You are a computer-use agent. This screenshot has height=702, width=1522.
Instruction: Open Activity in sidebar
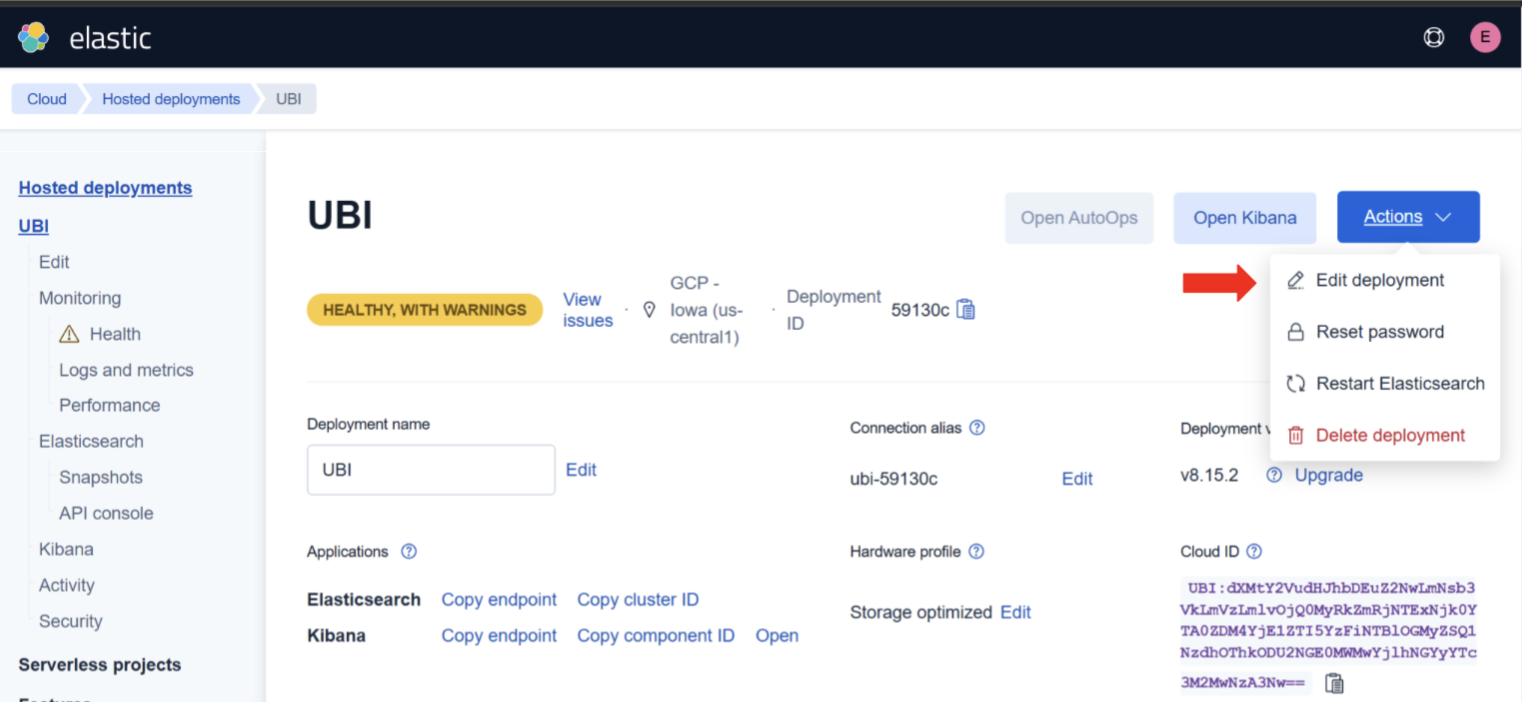click(x=67, y=585)
